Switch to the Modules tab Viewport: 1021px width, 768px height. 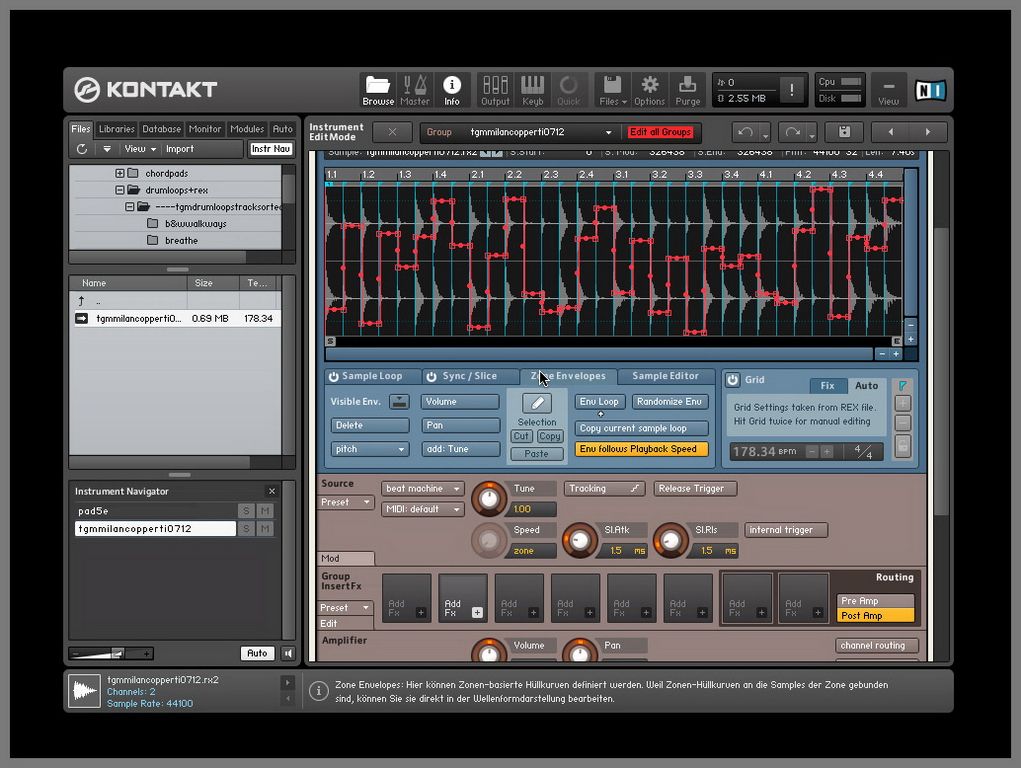coord(247,129)
